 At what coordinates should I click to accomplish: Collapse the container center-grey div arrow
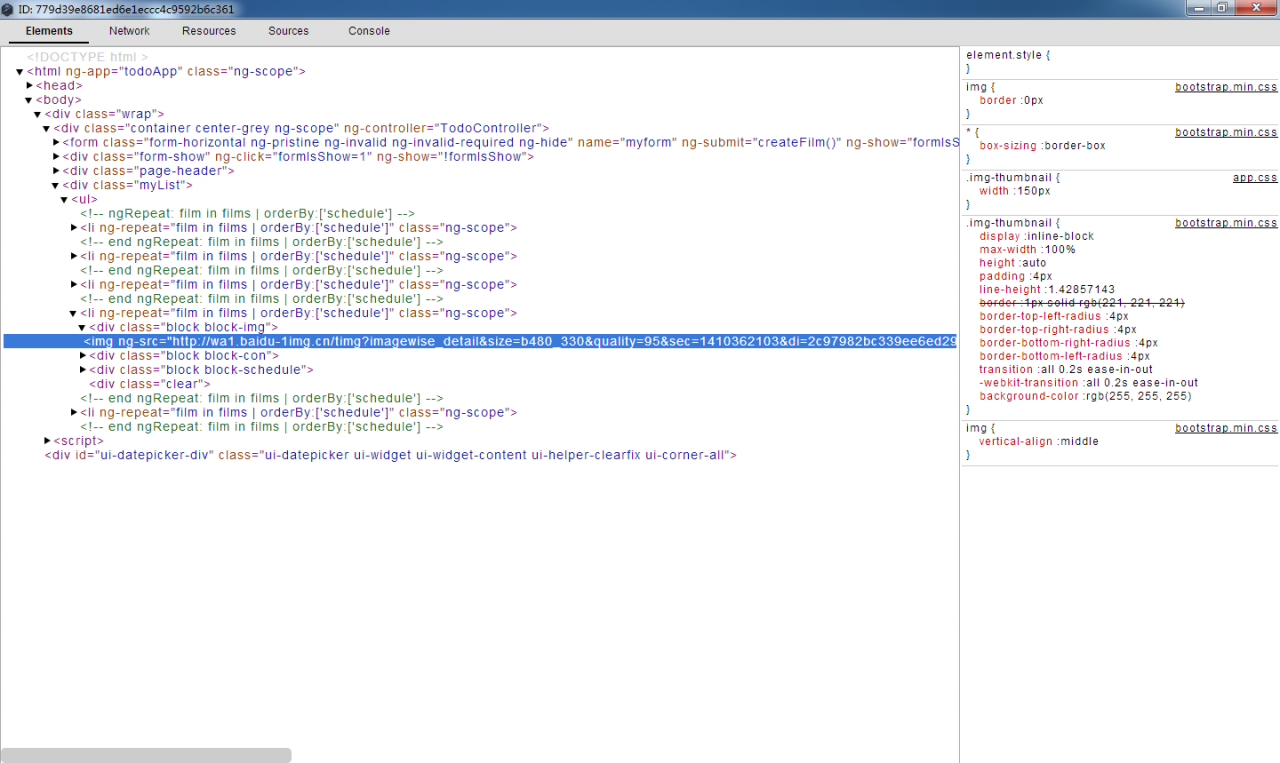(47, 129)
